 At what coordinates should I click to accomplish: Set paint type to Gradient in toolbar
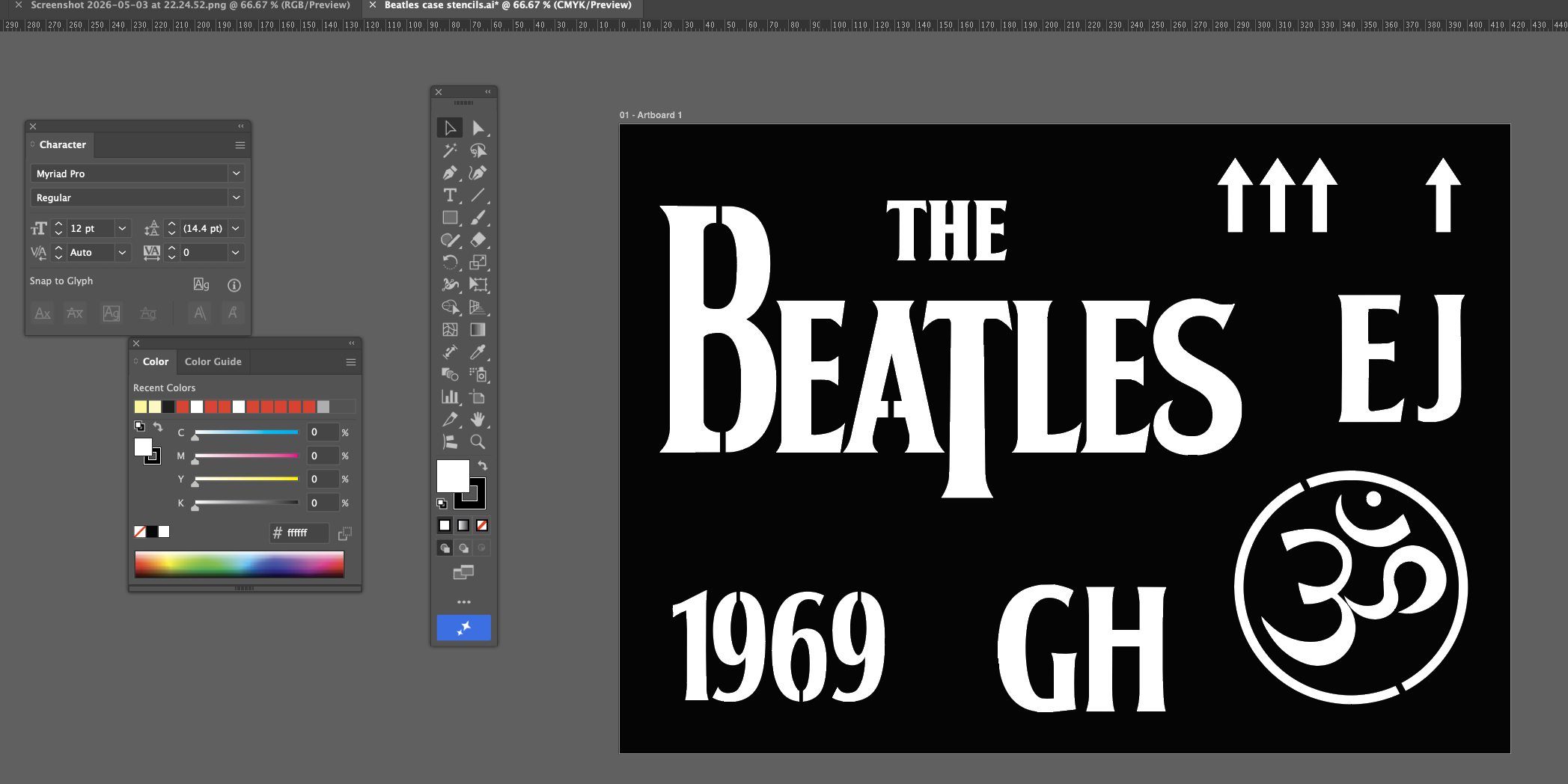[463, 525]
